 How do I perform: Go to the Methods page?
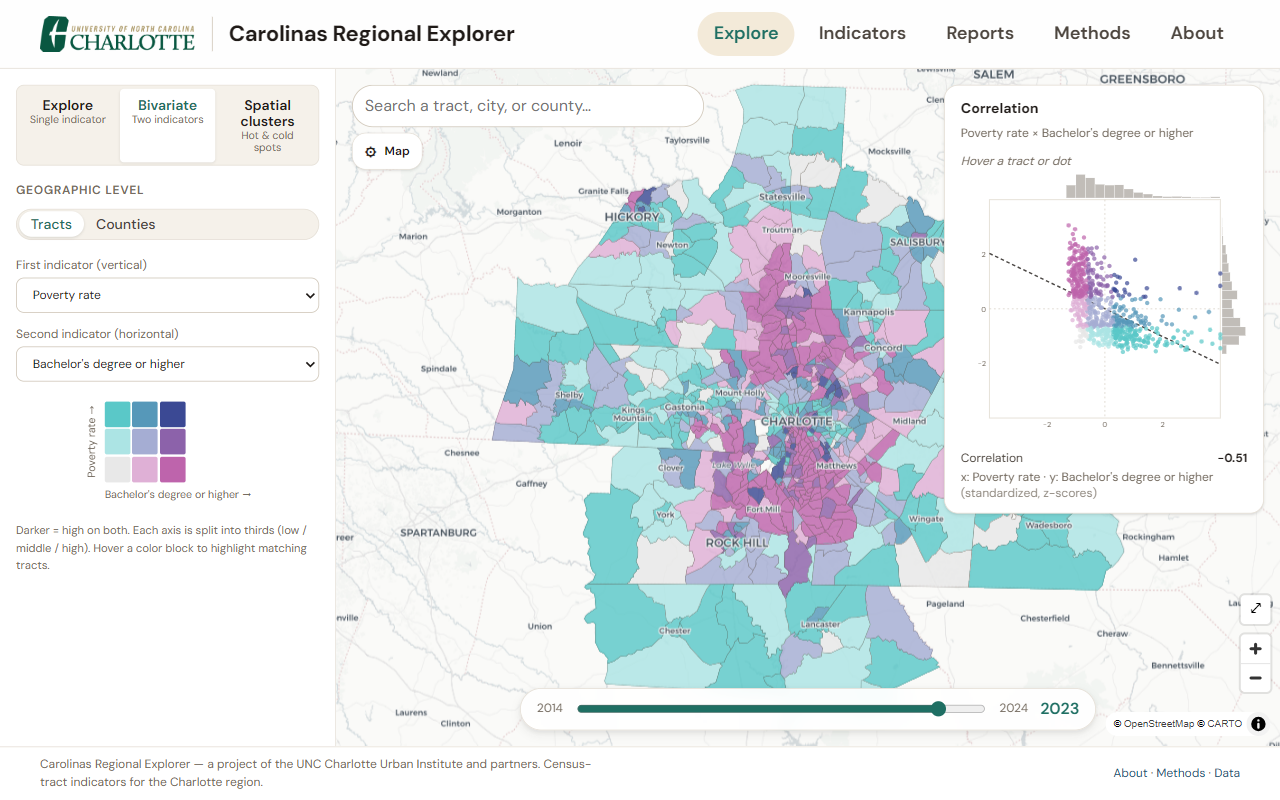coord(1092,33)
